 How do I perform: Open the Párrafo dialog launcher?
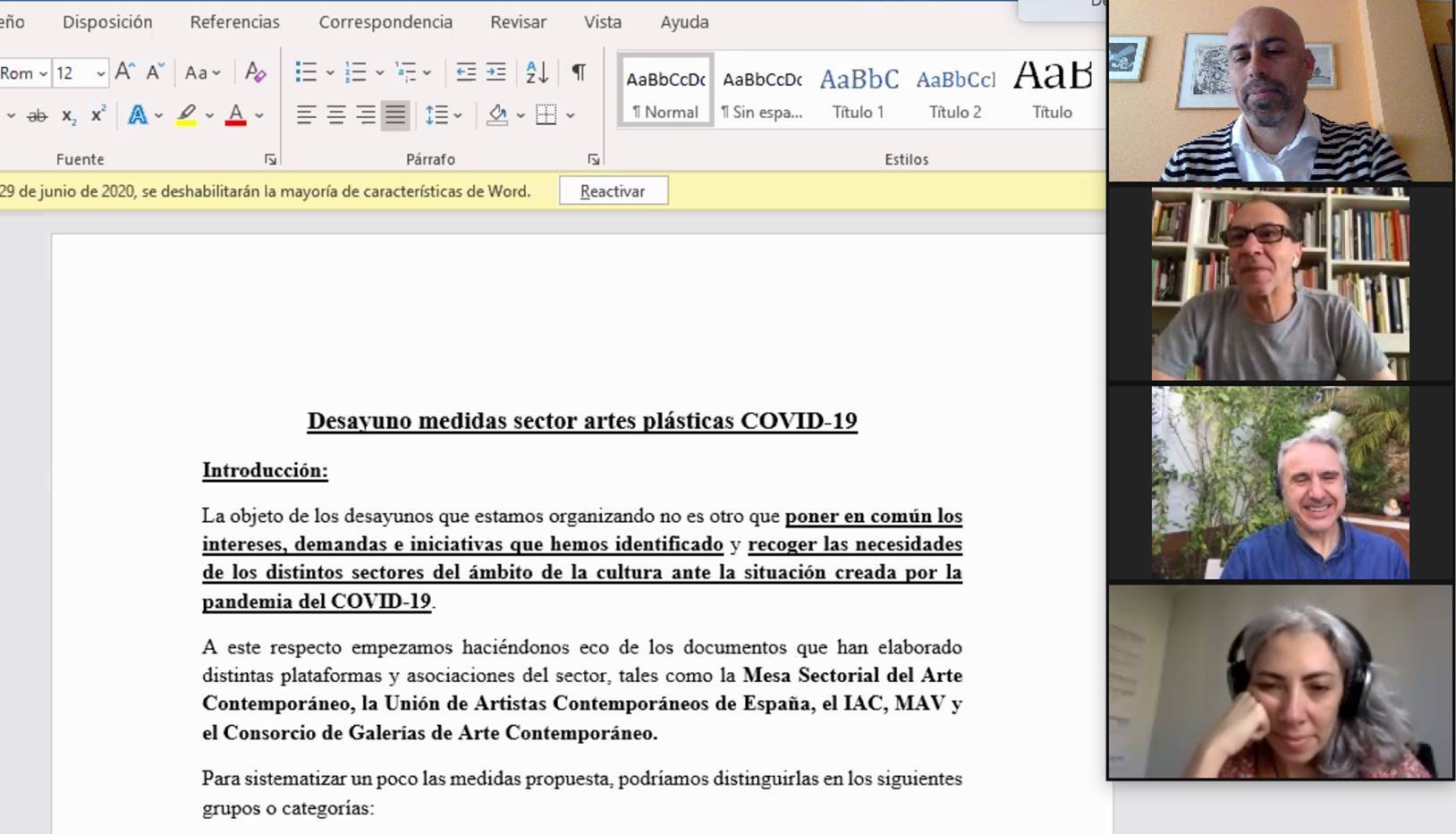593,160
